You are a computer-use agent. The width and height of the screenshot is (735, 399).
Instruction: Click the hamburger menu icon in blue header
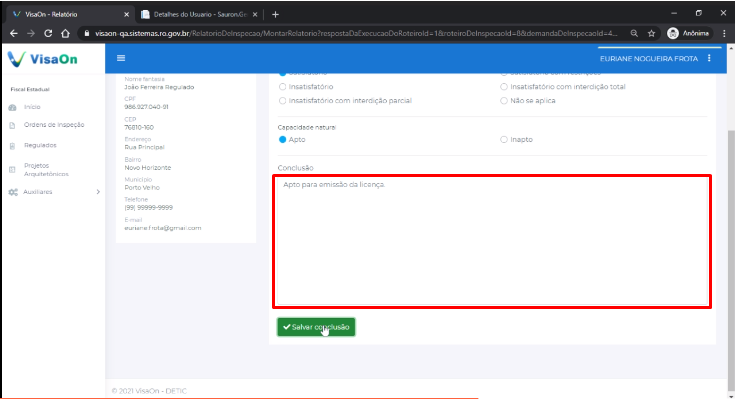[121, 58]
